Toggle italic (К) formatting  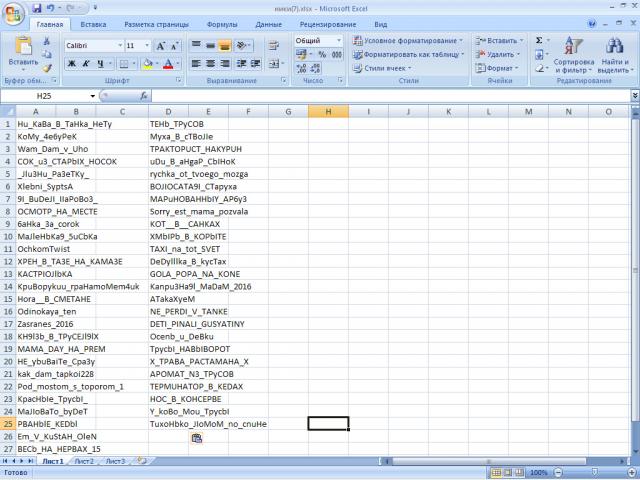pyautogui.click(x=86, y=64)
